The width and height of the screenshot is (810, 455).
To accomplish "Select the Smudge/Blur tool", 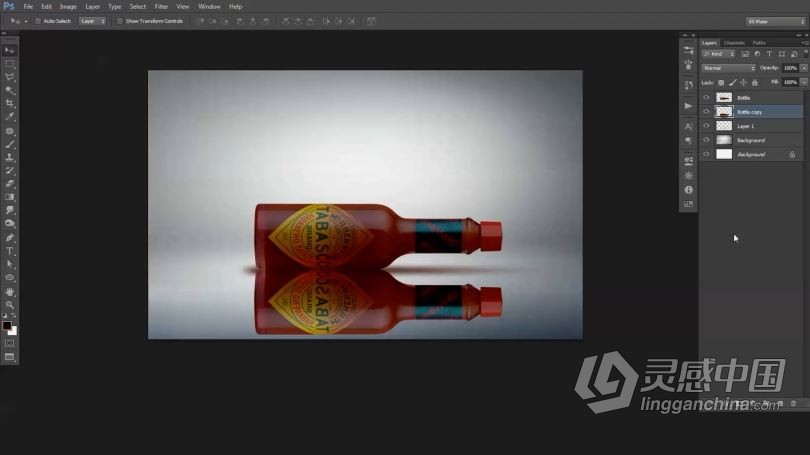I will [10, 210].
